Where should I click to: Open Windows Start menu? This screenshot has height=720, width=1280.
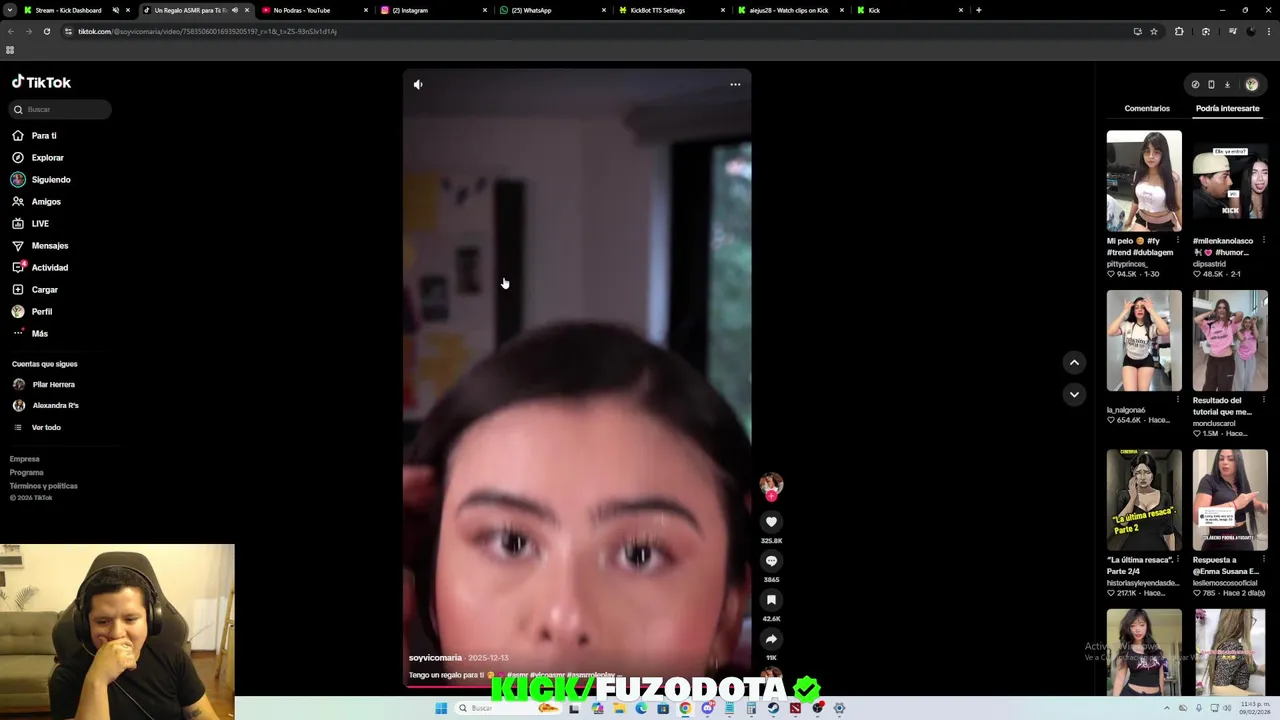point(440,708)
